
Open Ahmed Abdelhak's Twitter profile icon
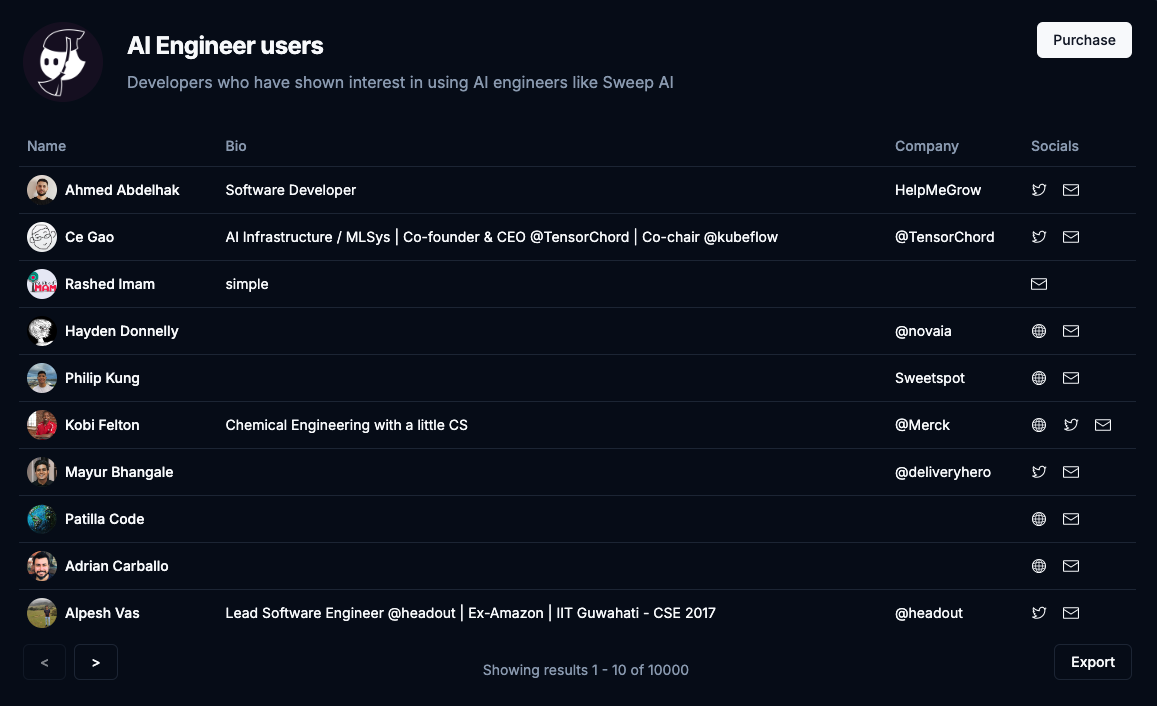click(x=1039, y=190)
